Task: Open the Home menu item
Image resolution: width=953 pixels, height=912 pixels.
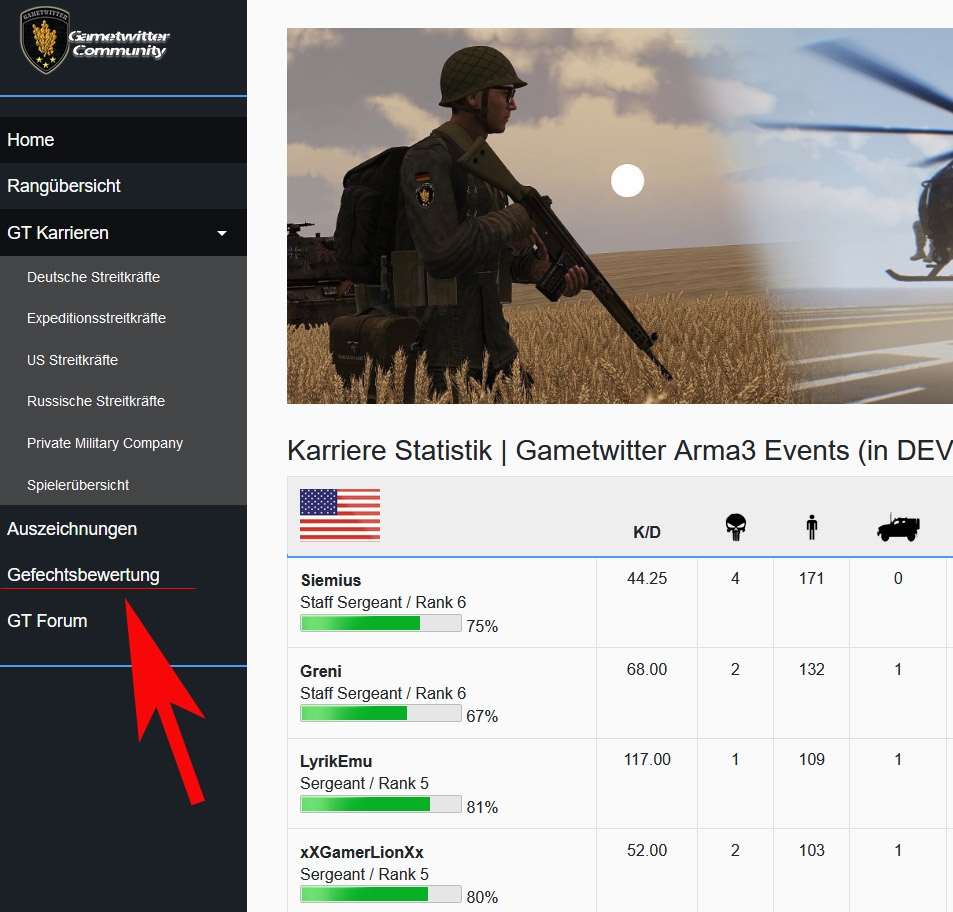Action: (x=123, y=140)
